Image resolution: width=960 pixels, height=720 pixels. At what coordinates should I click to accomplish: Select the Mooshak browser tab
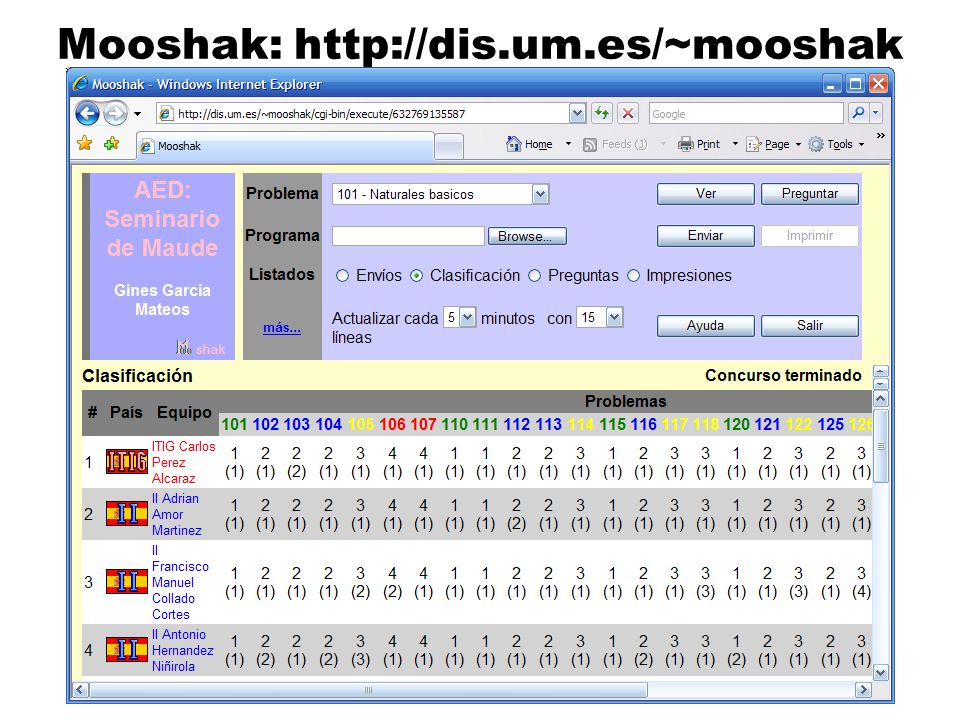pos(285,146)
